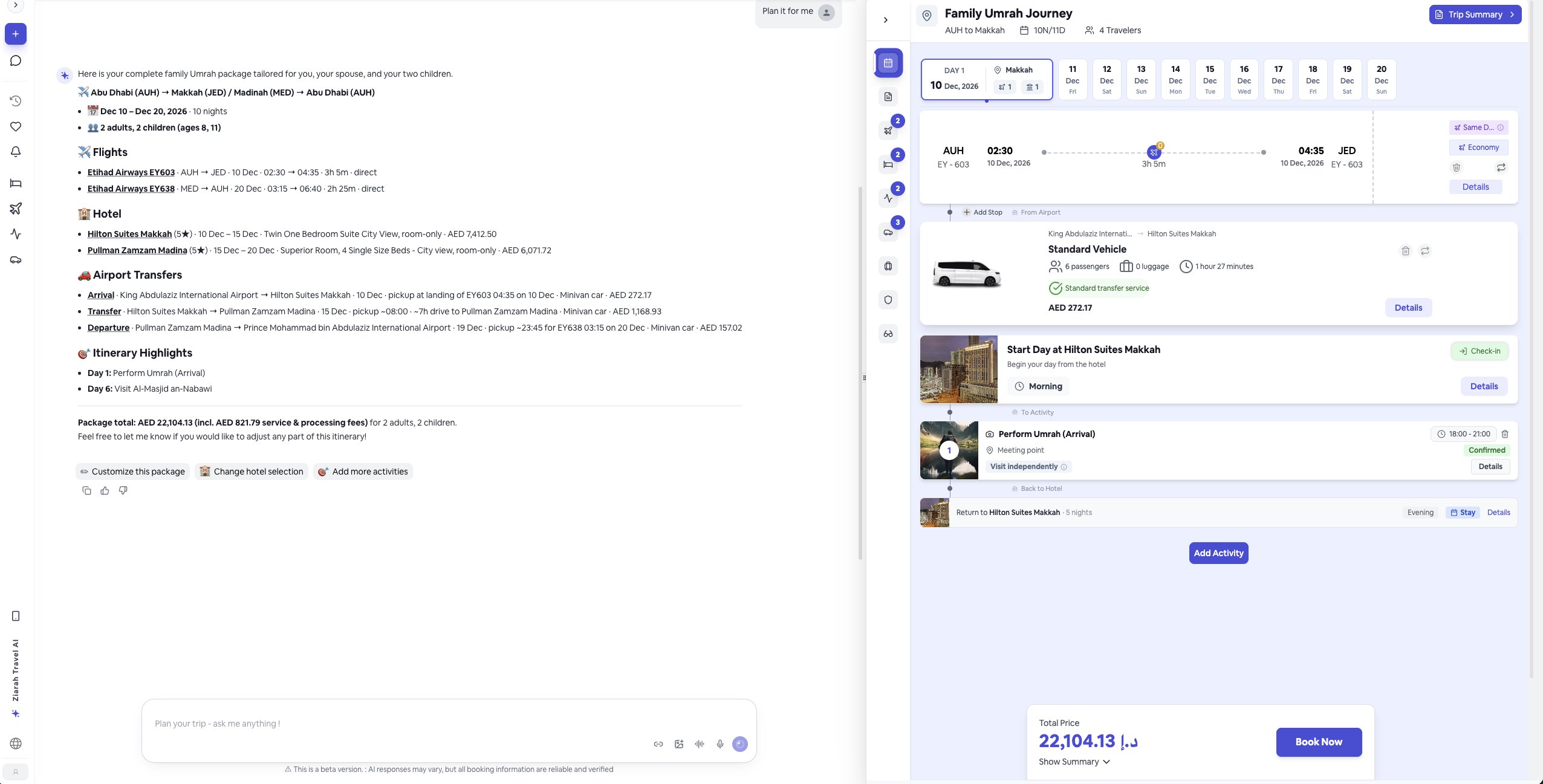Open flights plane icon in left sidebar
1543x784 pixels.
click(16, 209)
